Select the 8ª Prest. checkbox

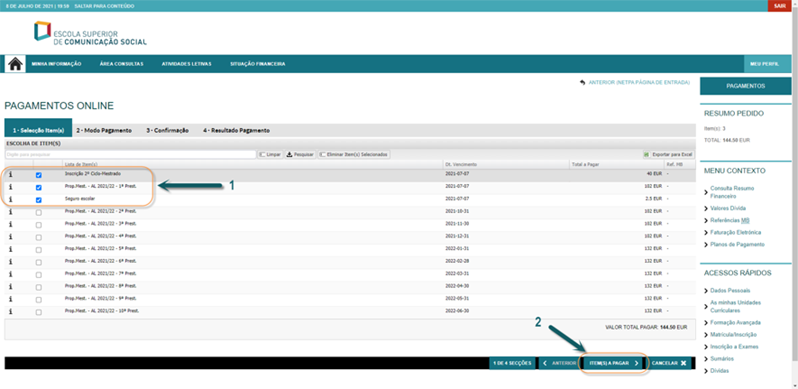(39, 288)
